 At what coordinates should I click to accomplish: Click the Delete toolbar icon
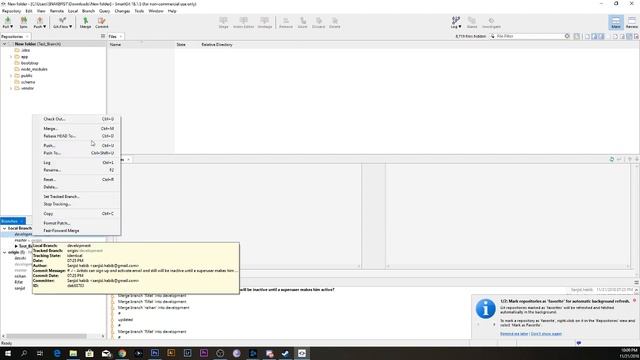coord(335,22)
